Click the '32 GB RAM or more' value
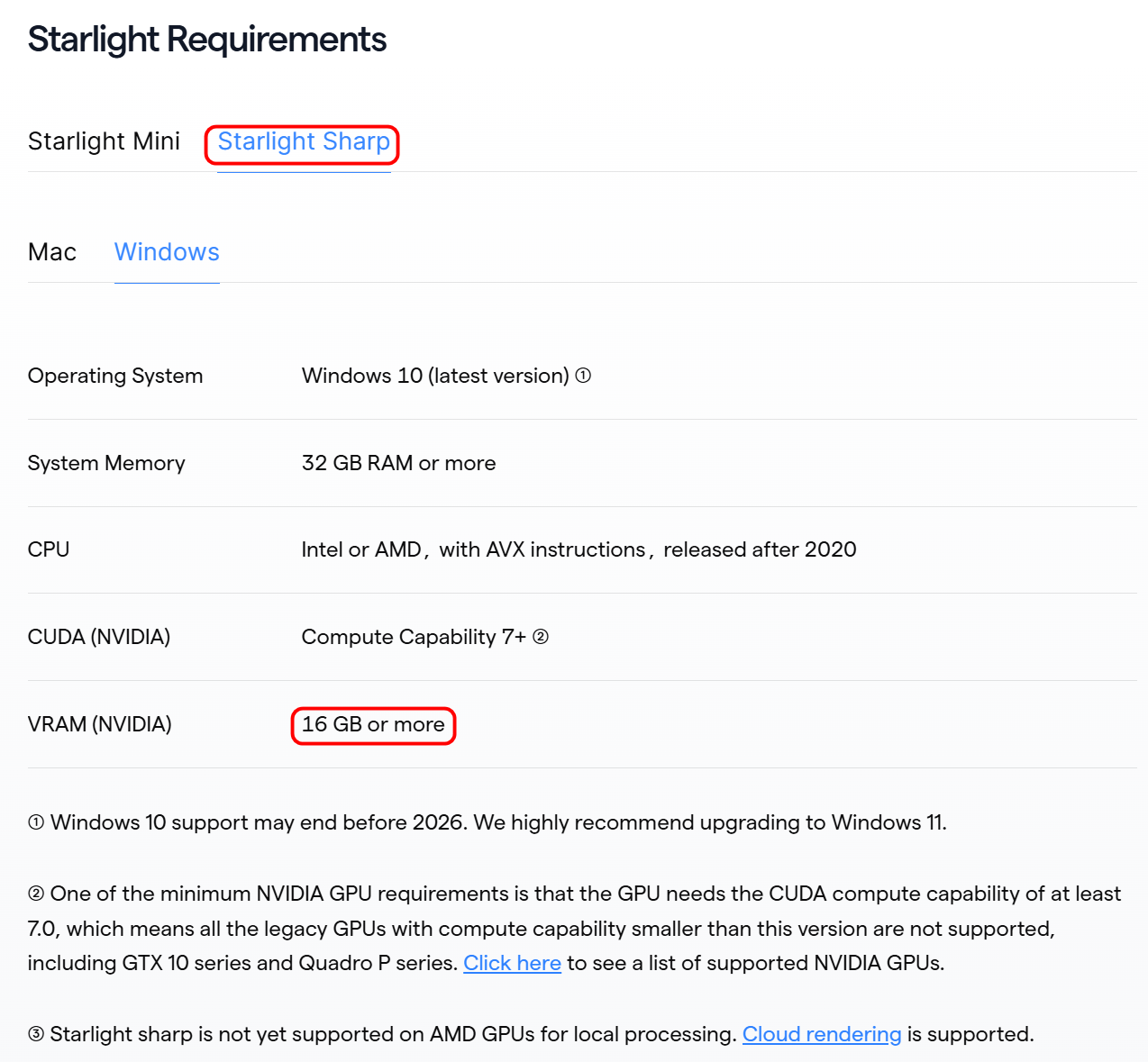The width and height of the screenshot is (1148, 1062). point(398,463)
